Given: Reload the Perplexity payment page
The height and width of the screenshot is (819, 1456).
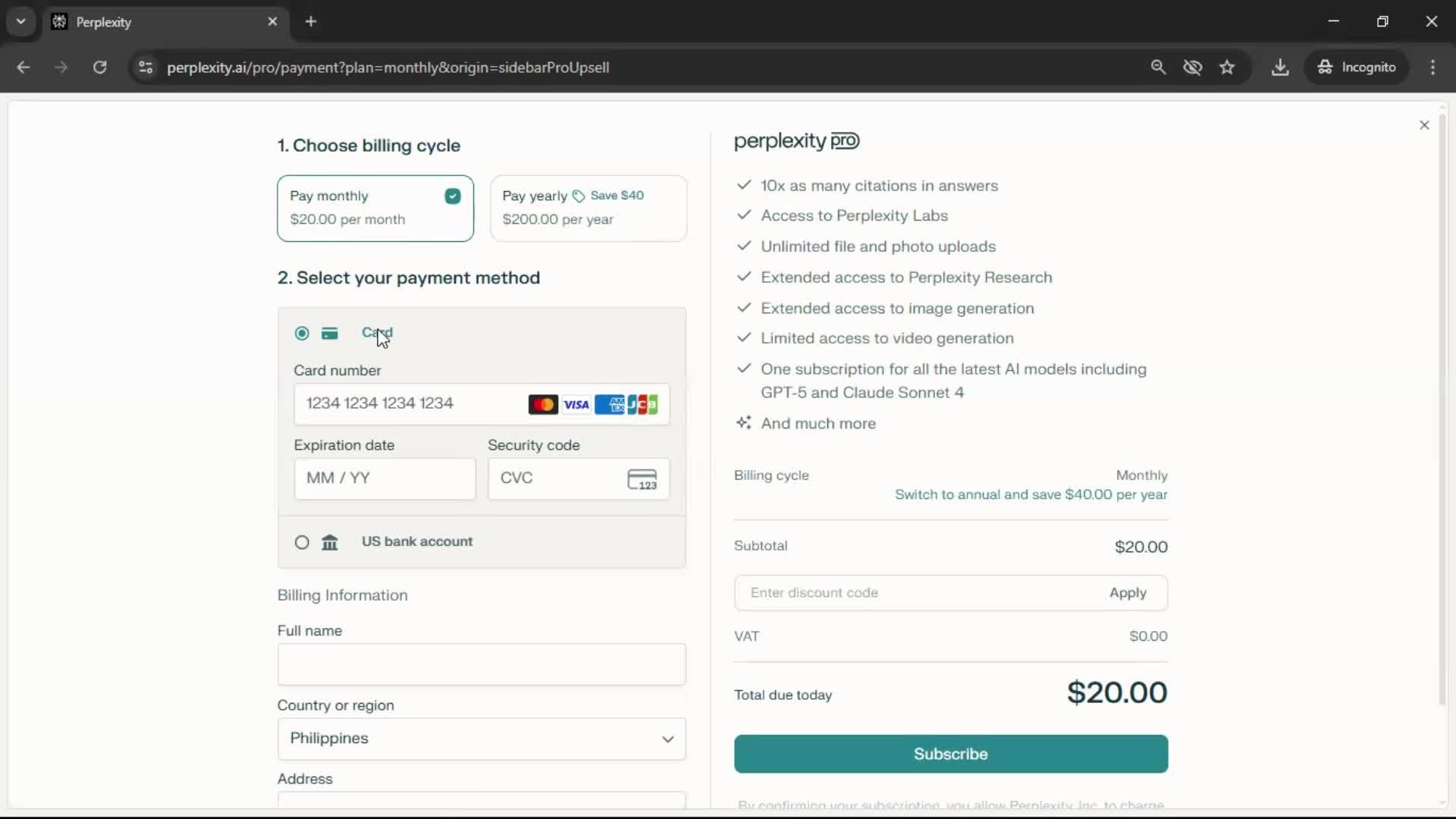Looking at the screenshot, I should (x=99, y=67).
